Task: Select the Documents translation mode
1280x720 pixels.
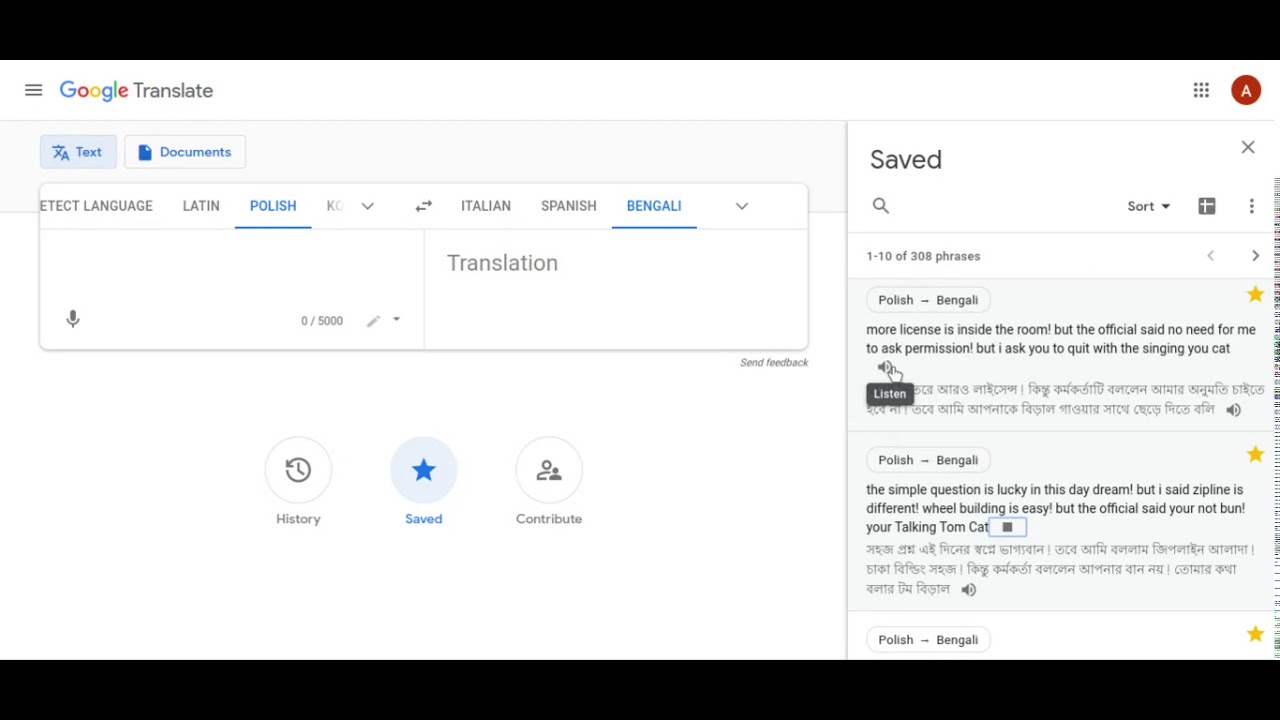Action: coord(185,152)
